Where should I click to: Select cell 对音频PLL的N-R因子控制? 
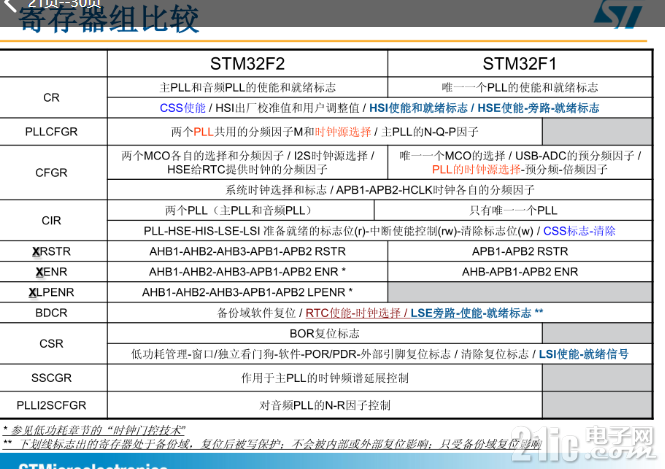[x=325, y=405]
